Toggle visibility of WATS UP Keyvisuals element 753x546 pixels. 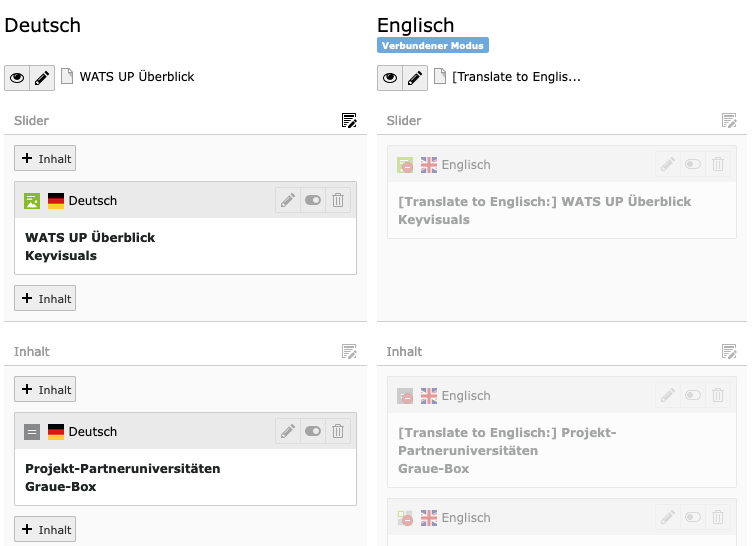click(313, 200)
